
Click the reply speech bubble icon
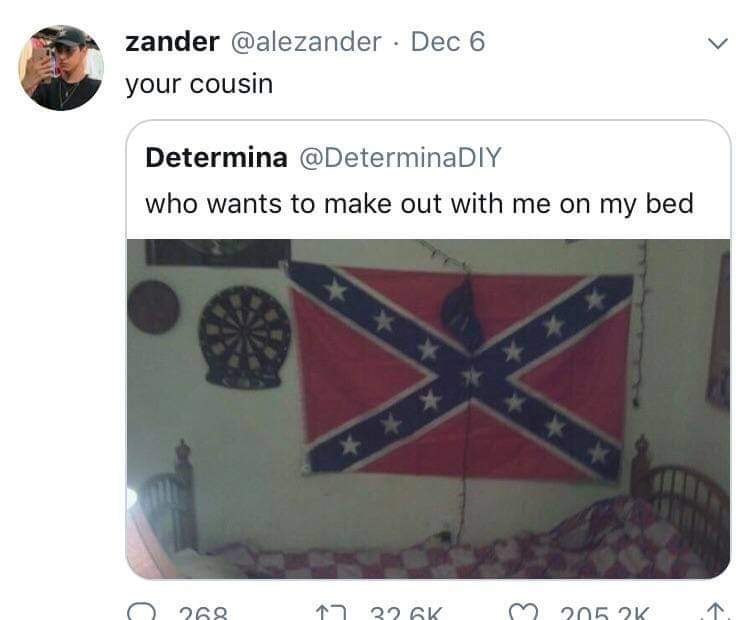[x=142, y=612]
